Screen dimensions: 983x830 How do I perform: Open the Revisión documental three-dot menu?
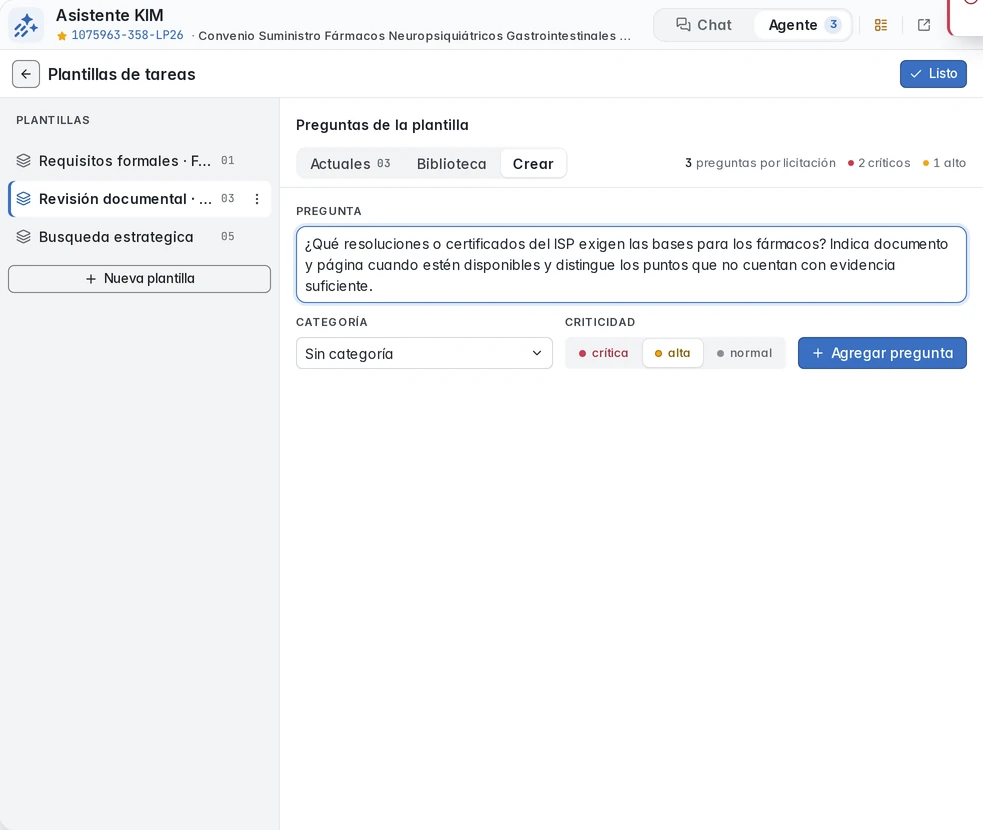(256, 199)
